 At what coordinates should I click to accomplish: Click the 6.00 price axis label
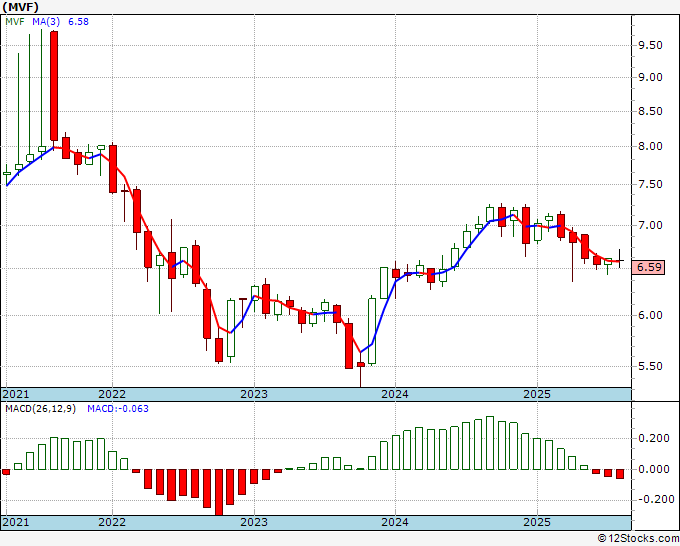[x=650, y=315]
